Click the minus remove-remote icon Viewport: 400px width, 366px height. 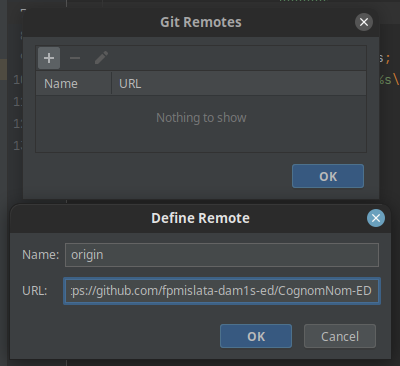point(75,58)
